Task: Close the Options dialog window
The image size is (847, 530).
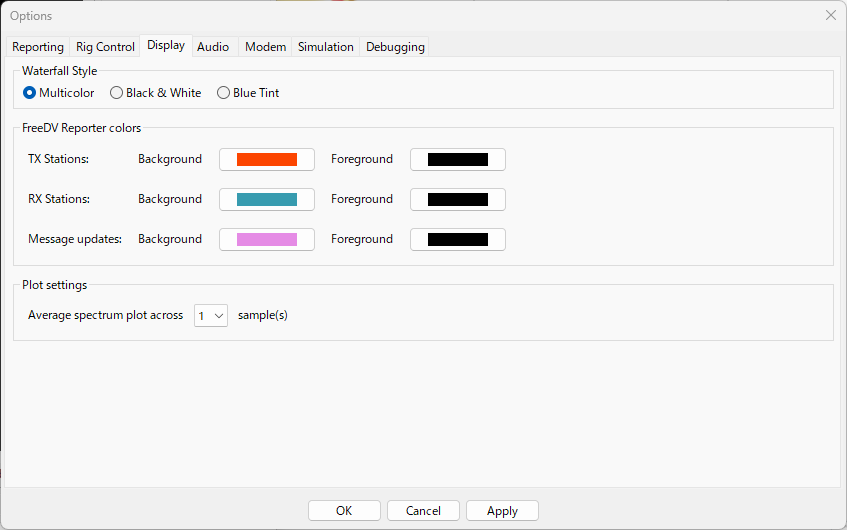Action: (x=830, y=15)
